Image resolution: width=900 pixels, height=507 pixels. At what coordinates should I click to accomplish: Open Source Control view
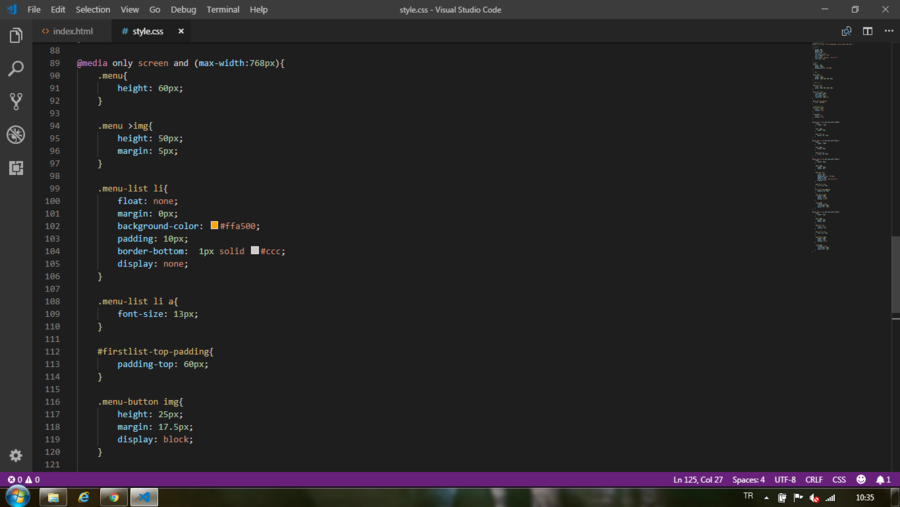point(16,102)
